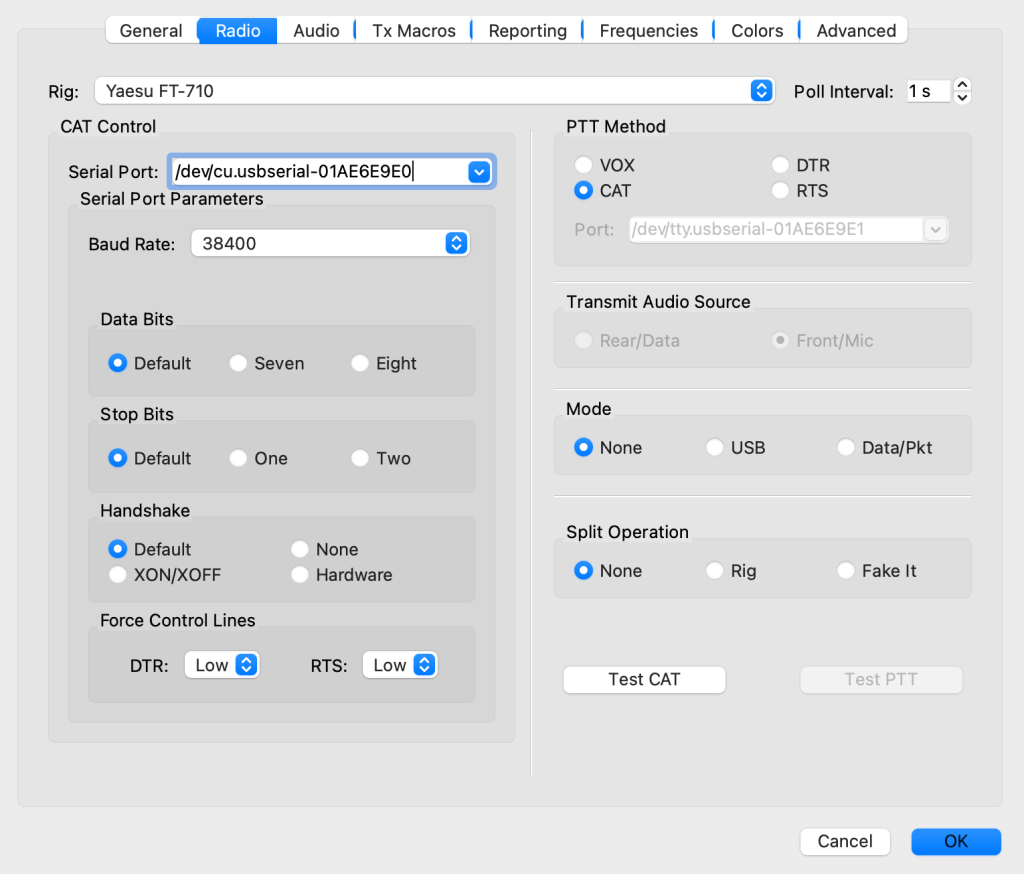Increase the Poll Interval with up arrow
This screenshot has width=1024, height=874.
(962, 84)
